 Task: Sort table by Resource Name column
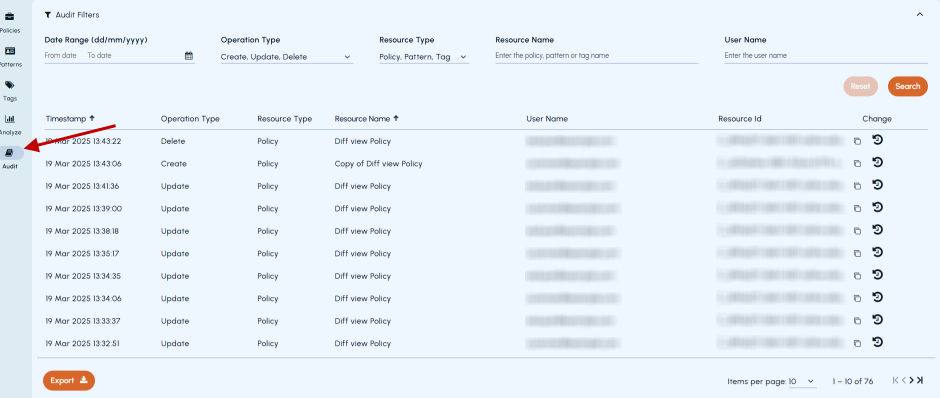pyautogui.click(x=366, y=119)
